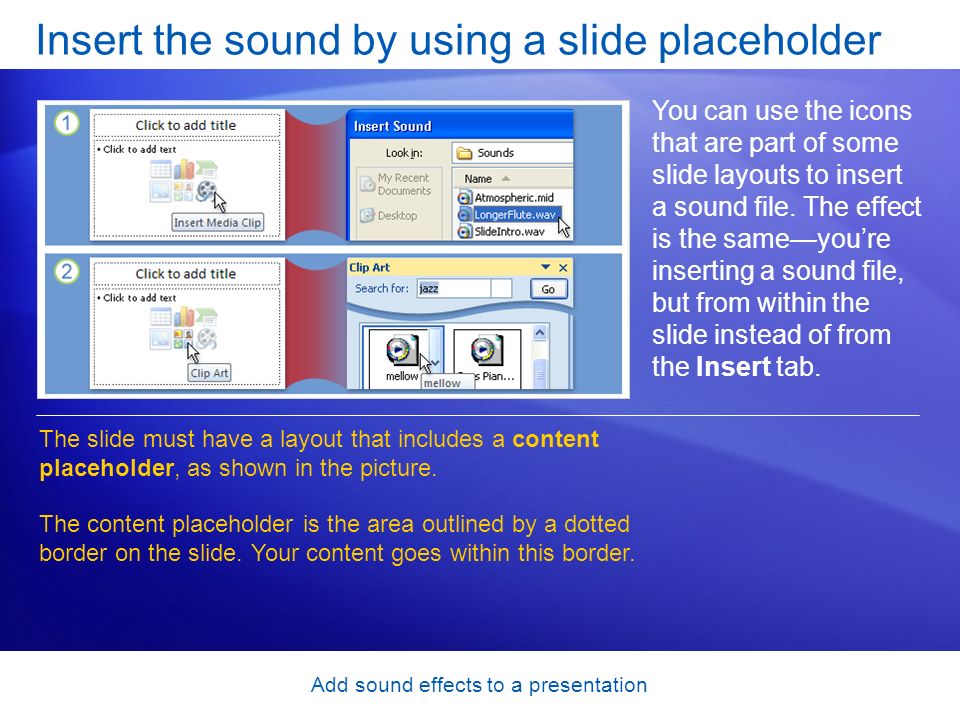Click Insert SmartArt icon in example slide 2

[x=207, y=317]
